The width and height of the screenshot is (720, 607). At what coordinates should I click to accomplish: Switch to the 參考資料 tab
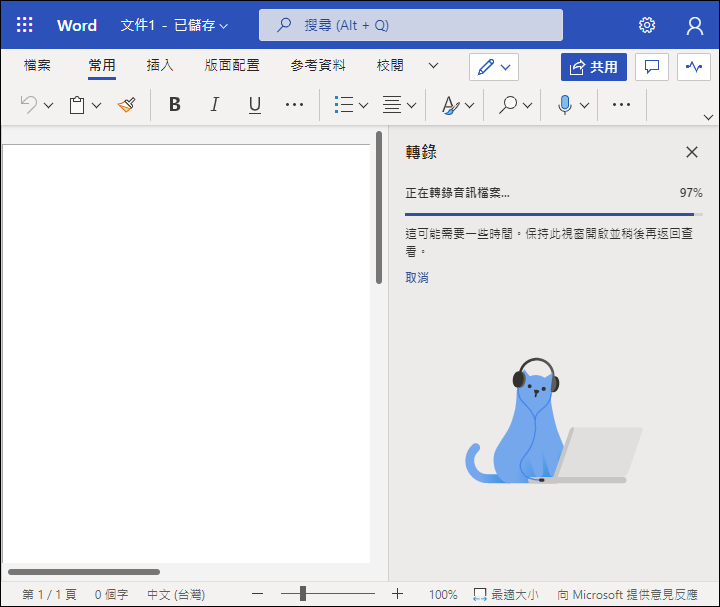point(318,66)
